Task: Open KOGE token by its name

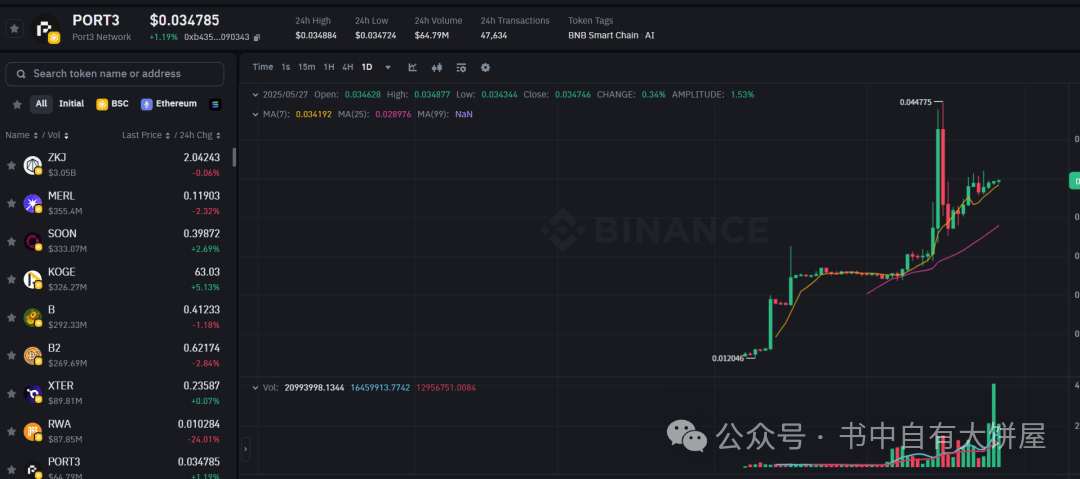Action: click(62, 272)
